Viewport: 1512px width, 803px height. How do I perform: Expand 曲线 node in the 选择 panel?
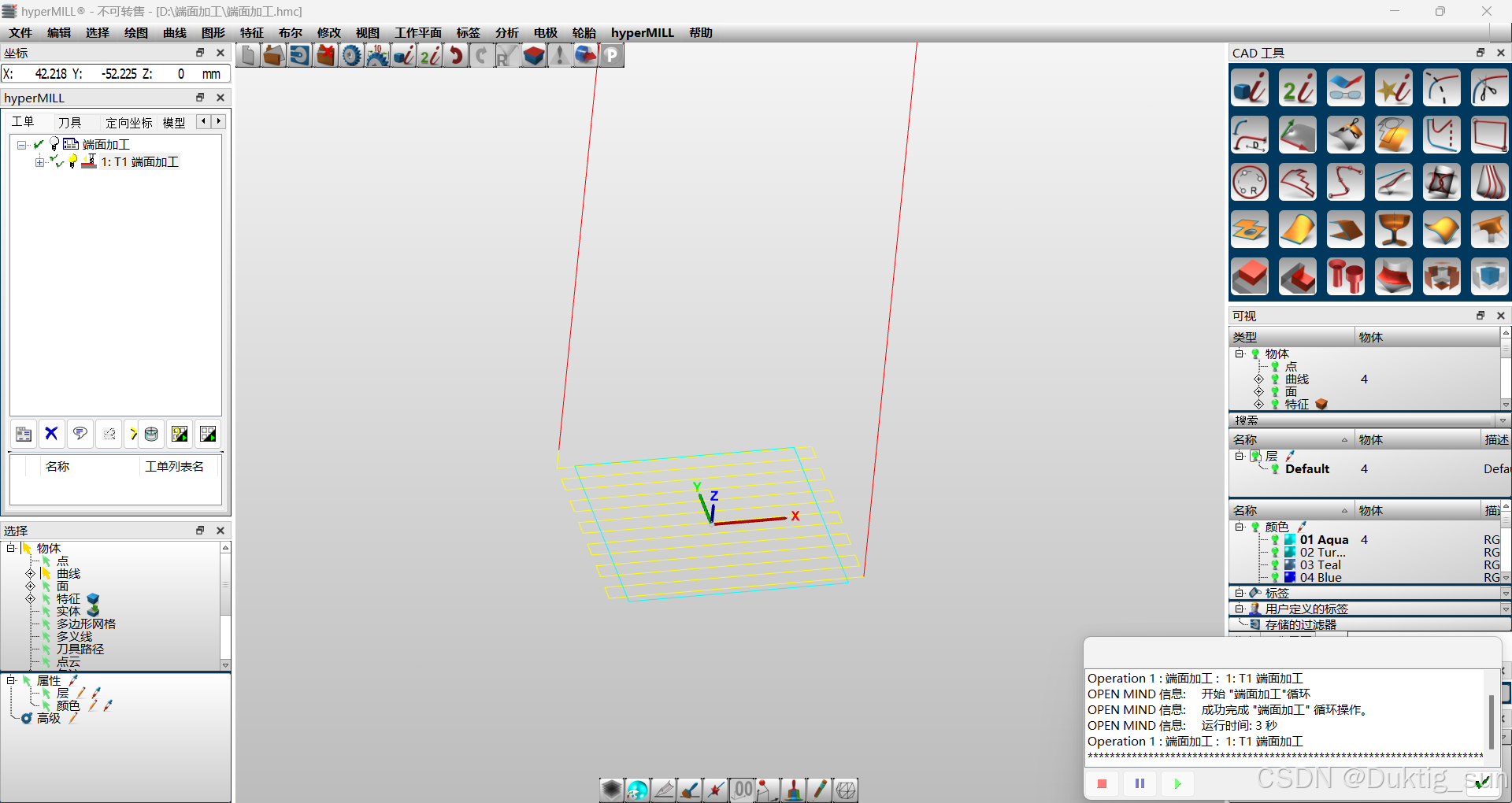(31, 574)
